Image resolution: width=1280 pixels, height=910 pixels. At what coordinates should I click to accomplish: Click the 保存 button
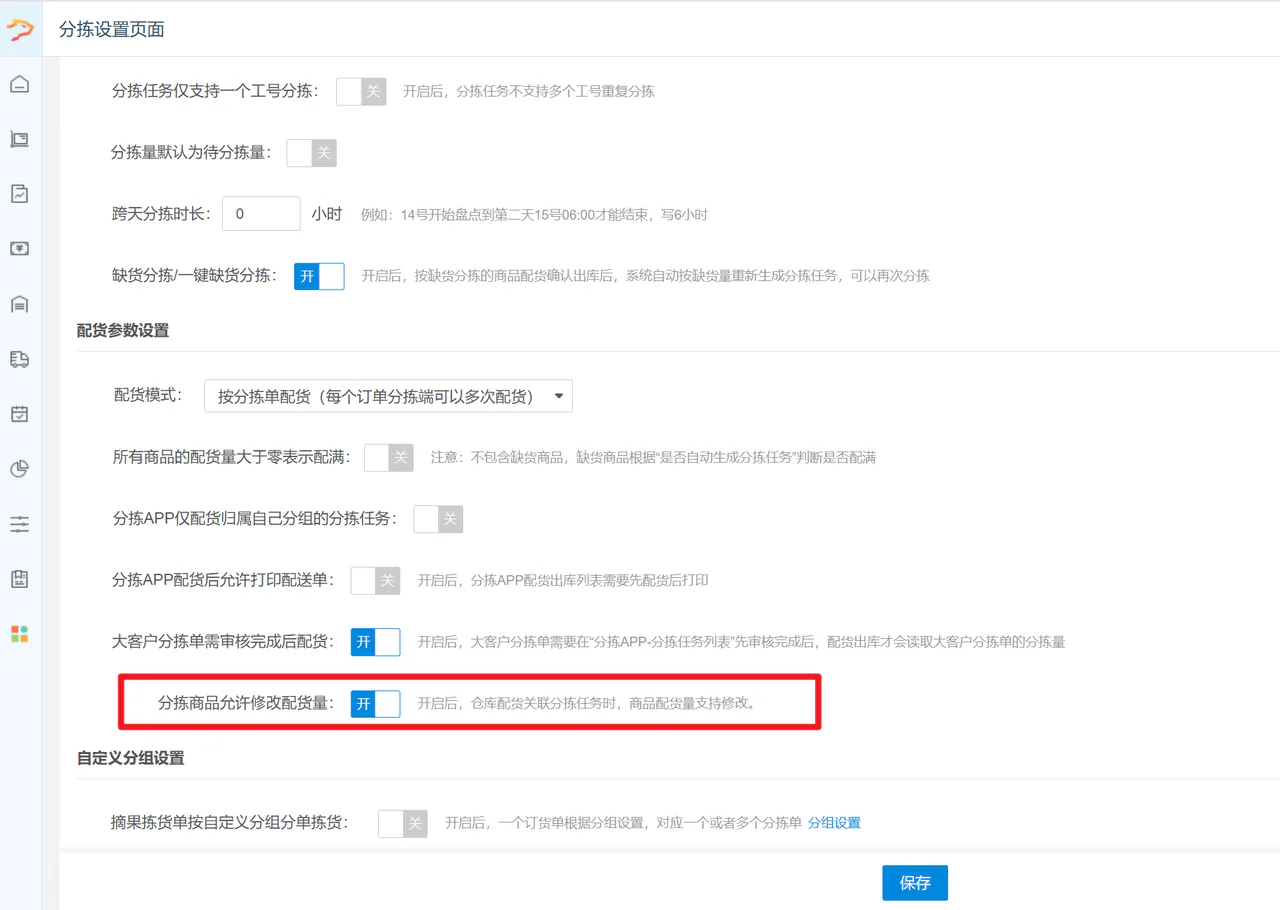915,883
